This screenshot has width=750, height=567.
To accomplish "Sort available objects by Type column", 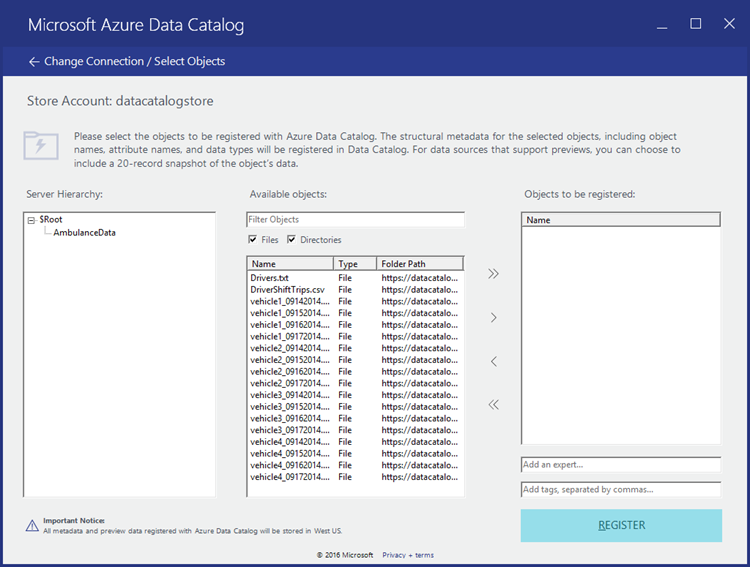I will pos(354,264).
